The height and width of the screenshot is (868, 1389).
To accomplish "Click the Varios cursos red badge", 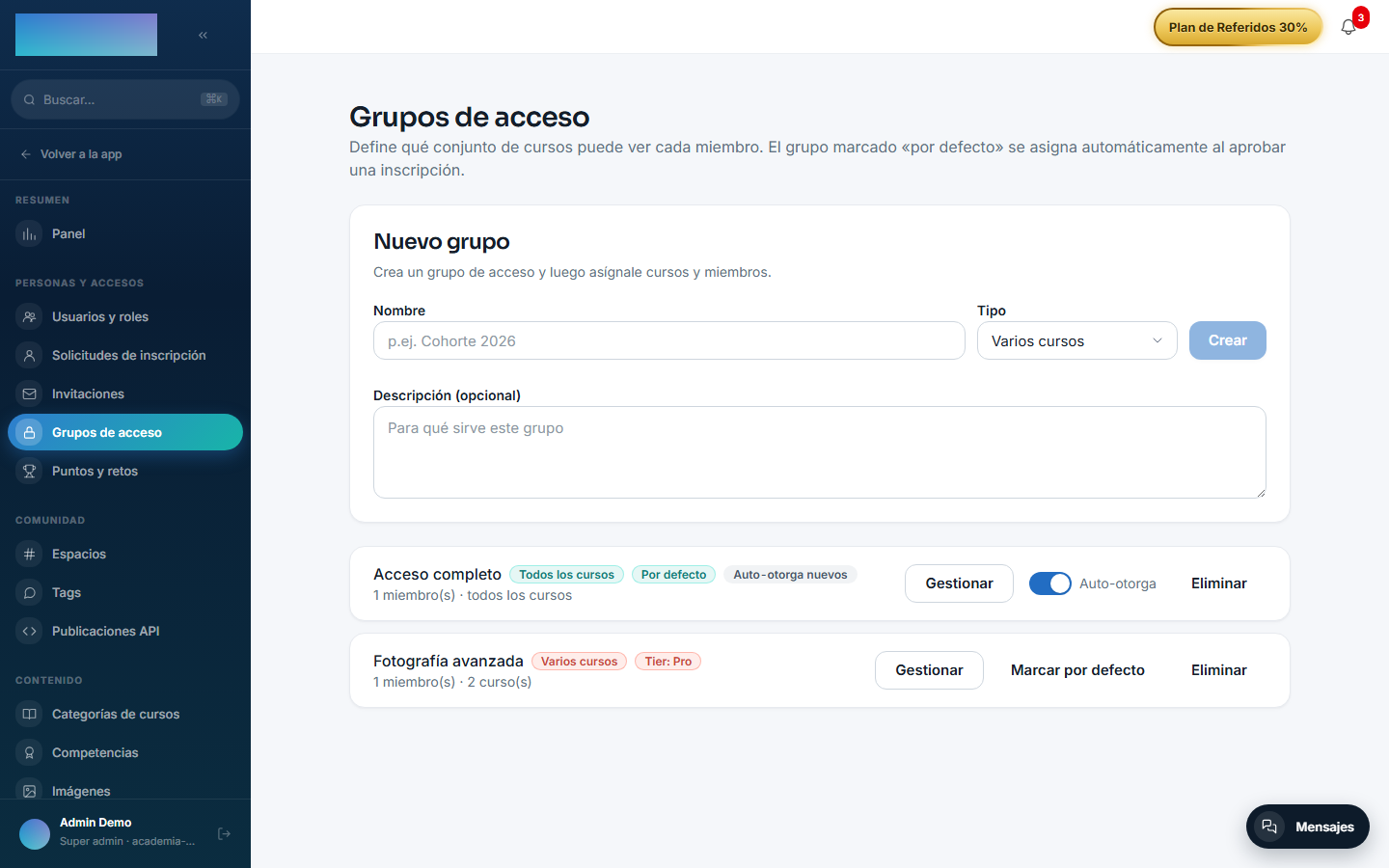I will (x=579, y=662).
